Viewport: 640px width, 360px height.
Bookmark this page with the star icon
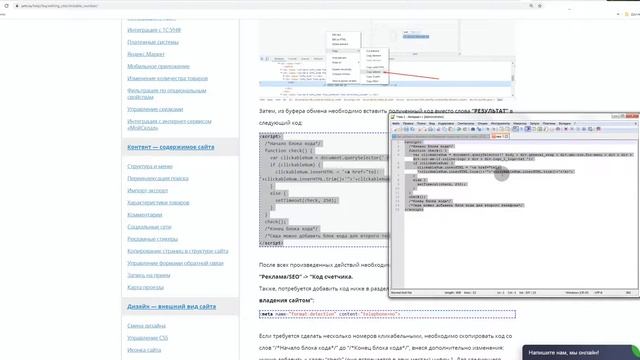(540, 6)
